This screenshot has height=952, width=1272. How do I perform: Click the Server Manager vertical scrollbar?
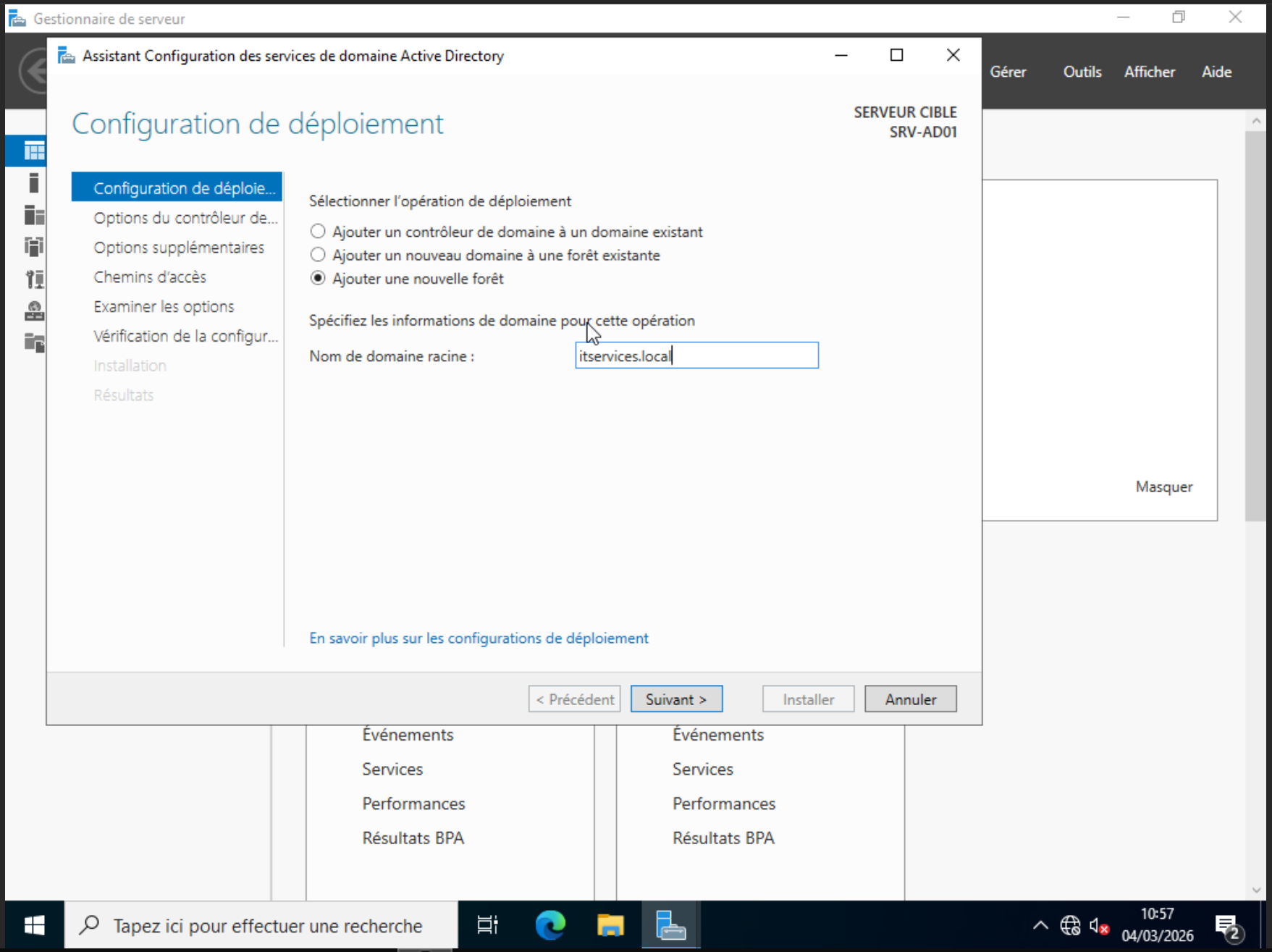coord(1255,326)
